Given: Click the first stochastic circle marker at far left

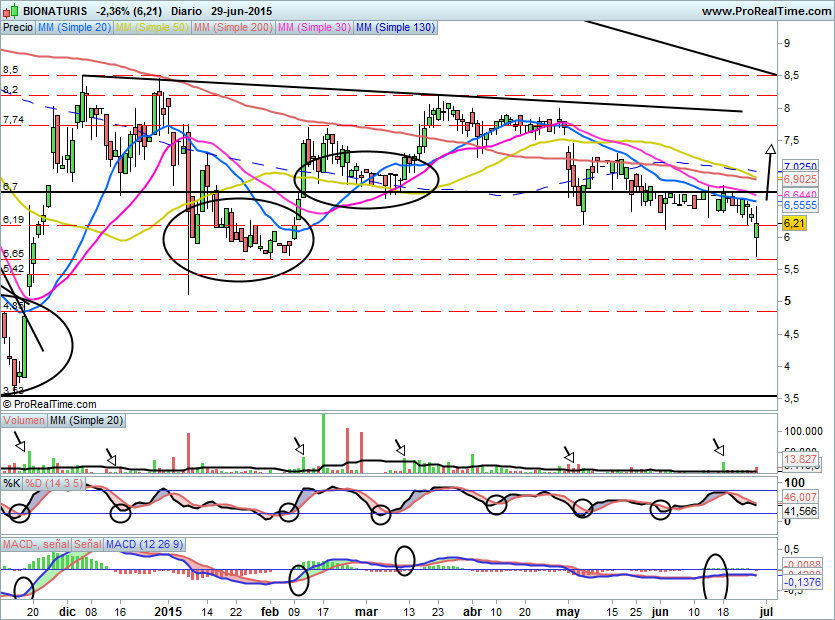Looking at the screenshot, I should point(17,511).
